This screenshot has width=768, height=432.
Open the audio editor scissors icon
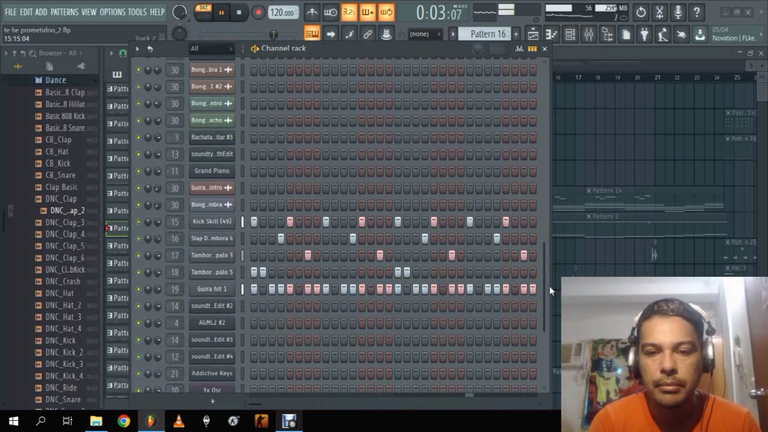pos(659,12)
